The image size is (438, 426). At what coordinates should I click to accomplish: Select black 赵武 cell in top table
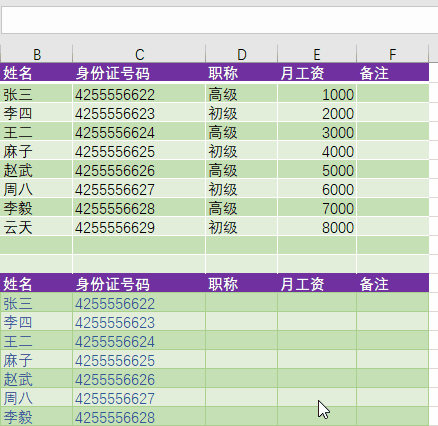pyautogui.click(x=36, y=169)
